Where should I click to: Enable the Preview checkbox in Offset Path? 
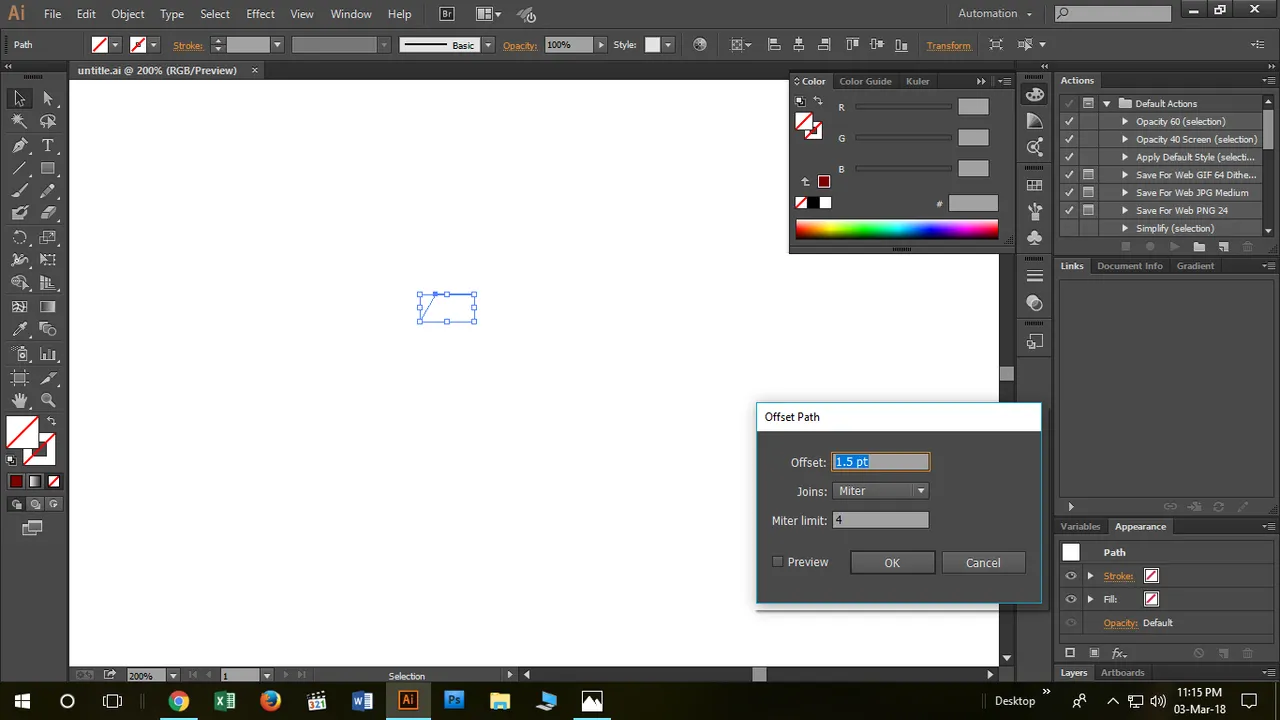[777, 562]
